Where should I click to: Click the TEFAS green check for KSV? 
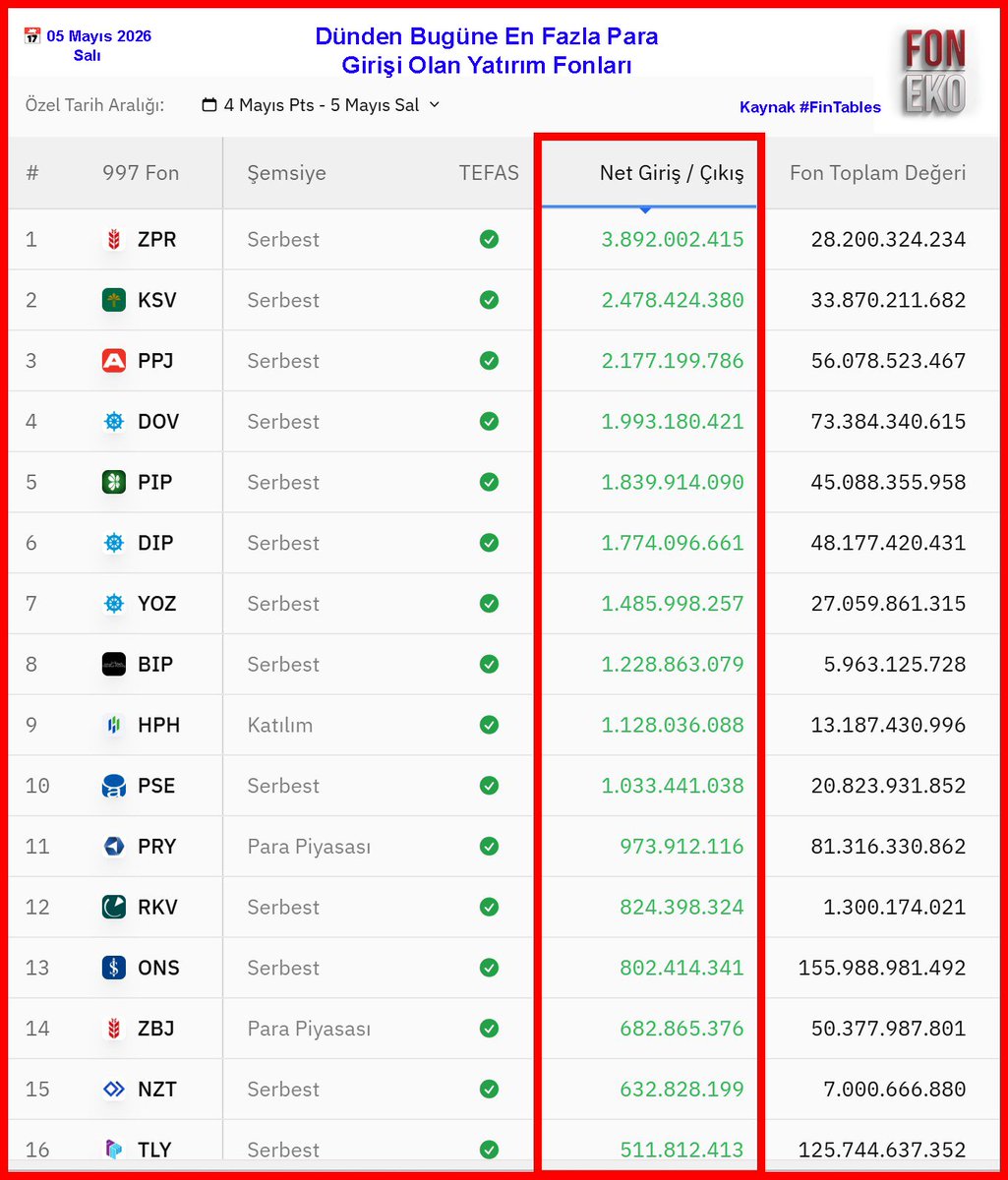[489, 300]
